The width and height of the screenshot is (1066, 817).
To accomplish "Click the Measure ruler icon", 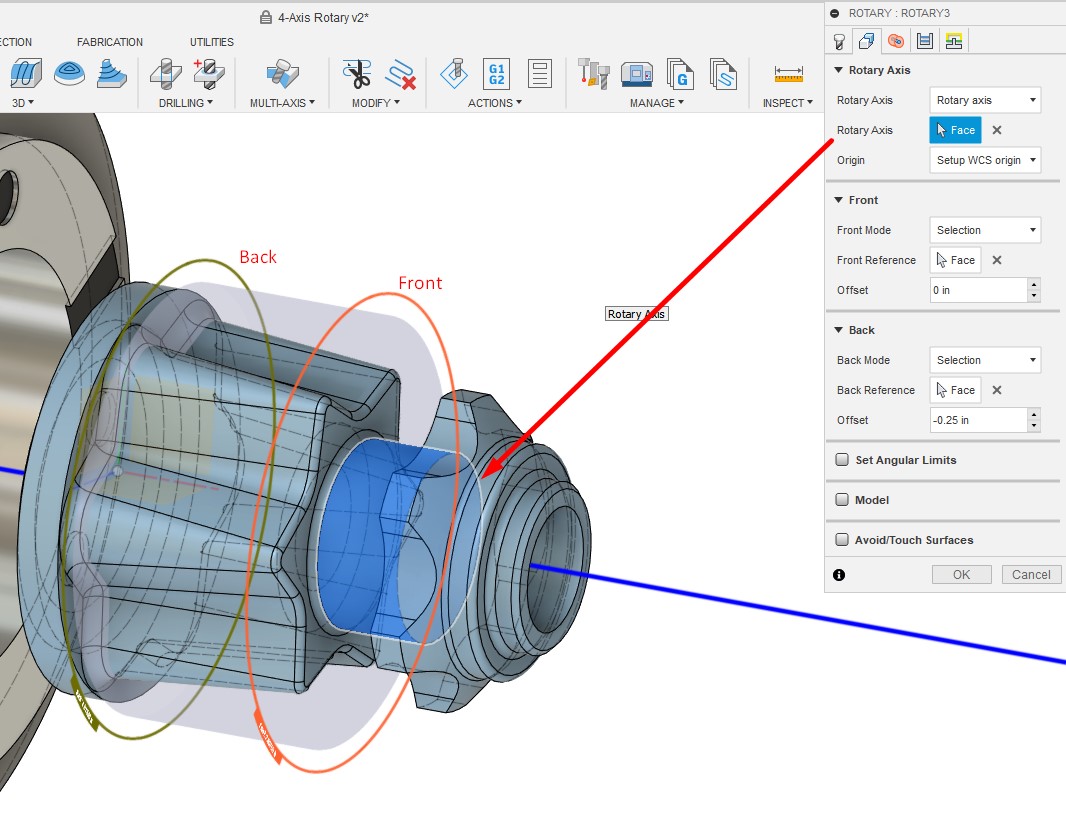I will point(789,73).
